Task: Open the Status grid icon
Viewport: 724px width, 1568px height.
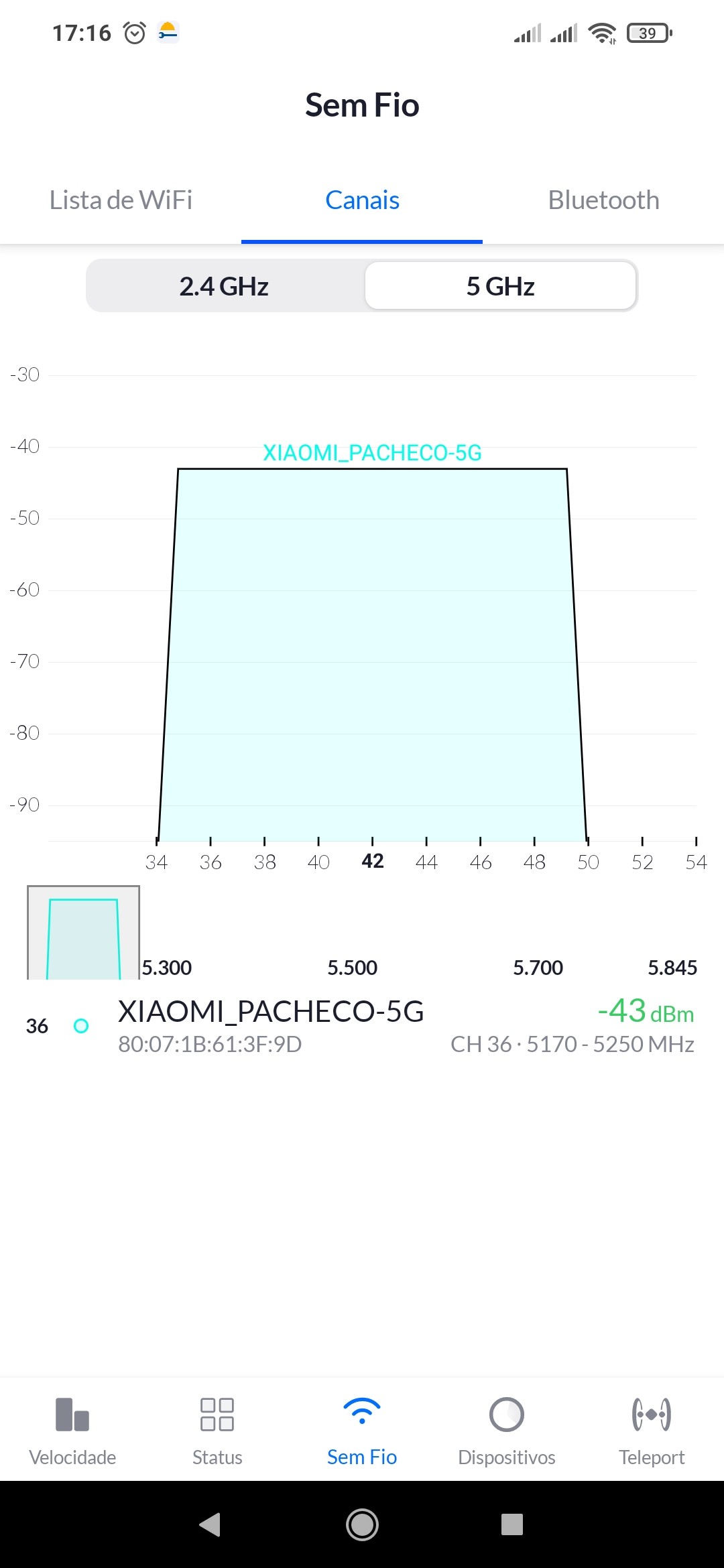Action: pyautogui.click(x=217, y=1414)
